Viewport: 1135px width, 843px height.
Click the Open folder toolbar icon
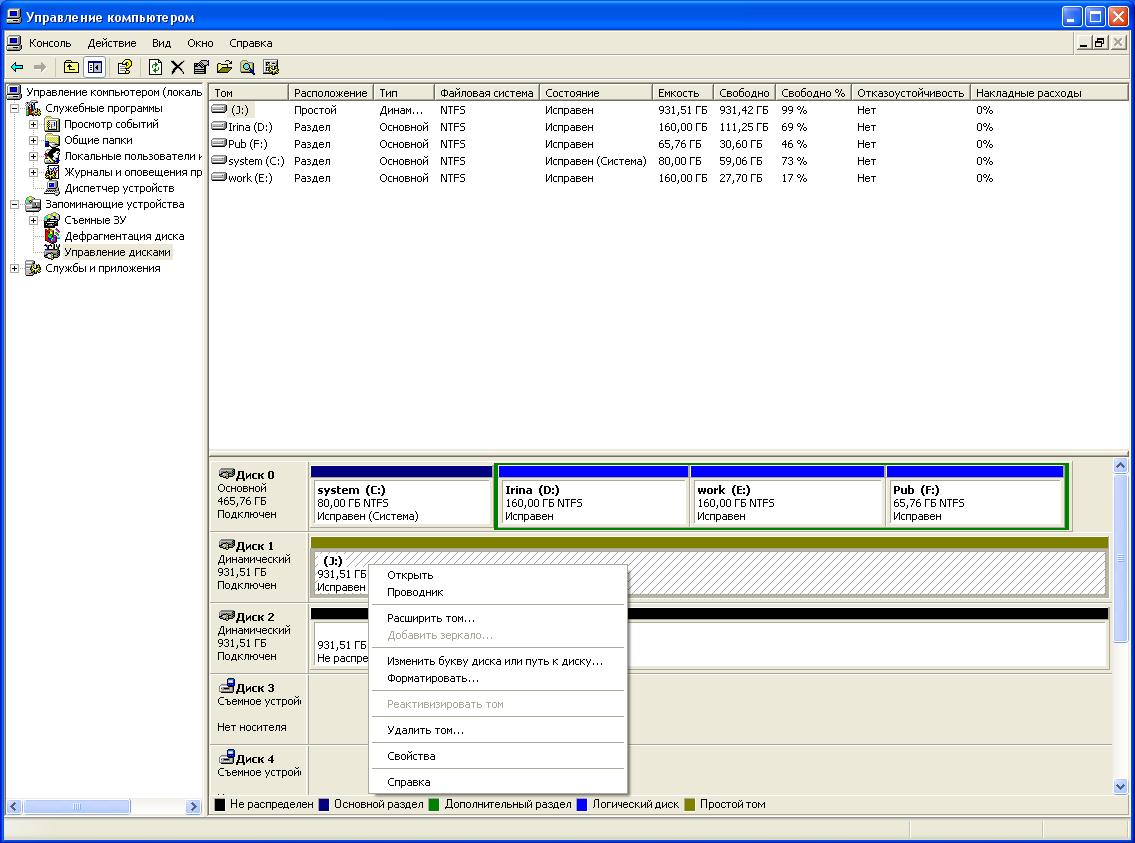224,67
